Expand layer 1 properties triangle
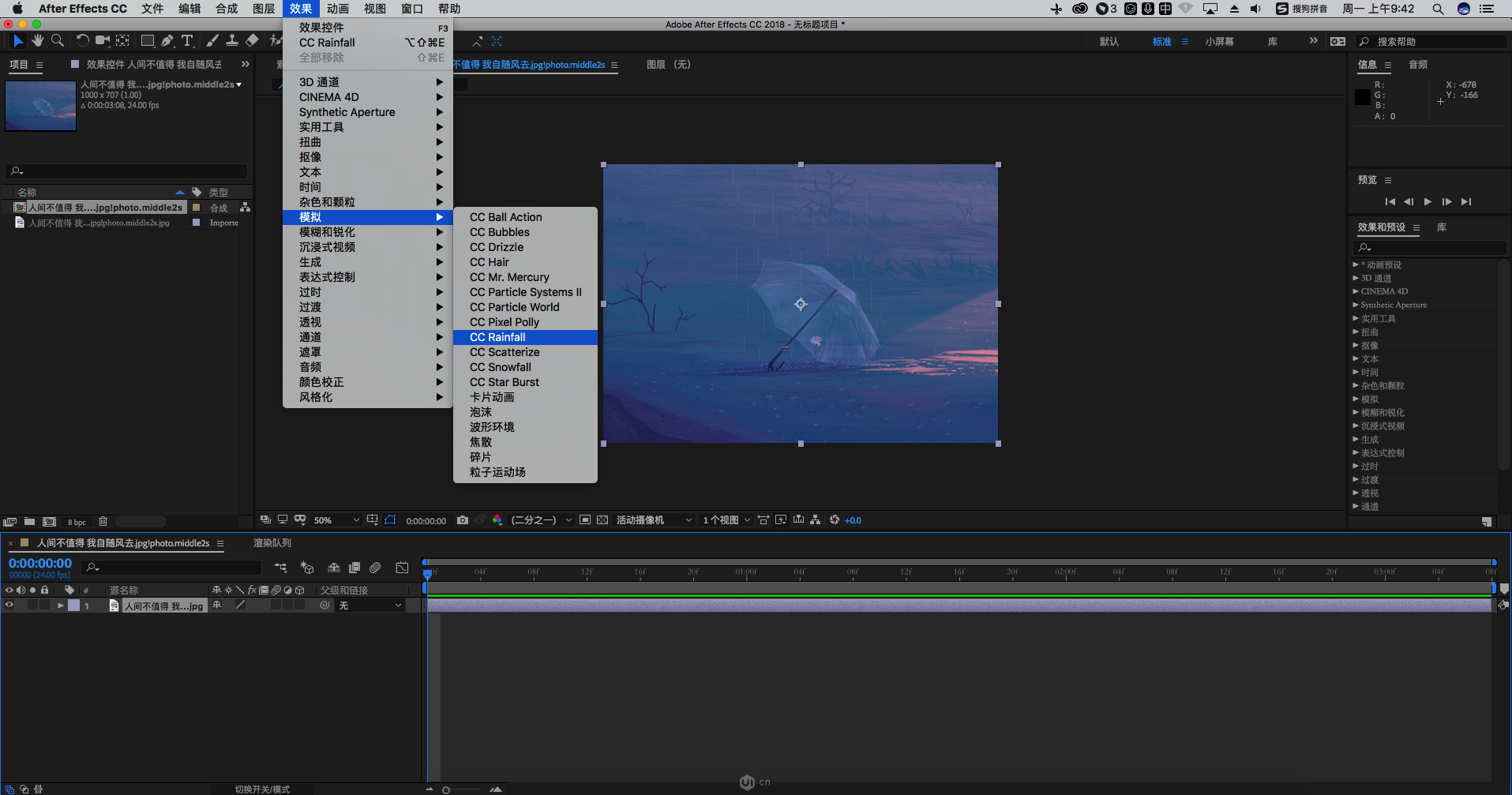 (x=61, y=606)
